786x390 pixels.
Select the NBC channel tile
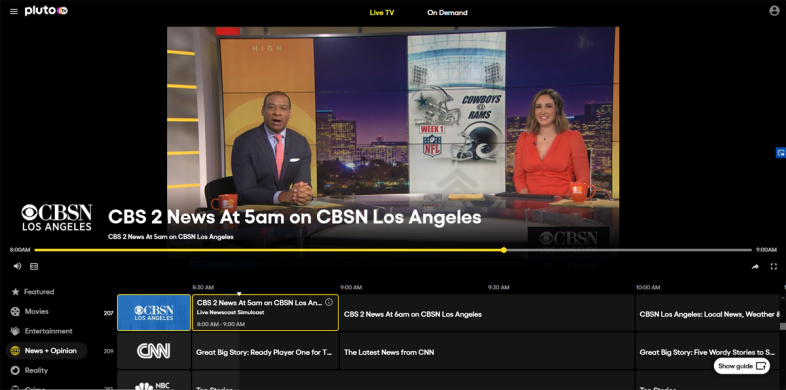[x=154, y=380]
